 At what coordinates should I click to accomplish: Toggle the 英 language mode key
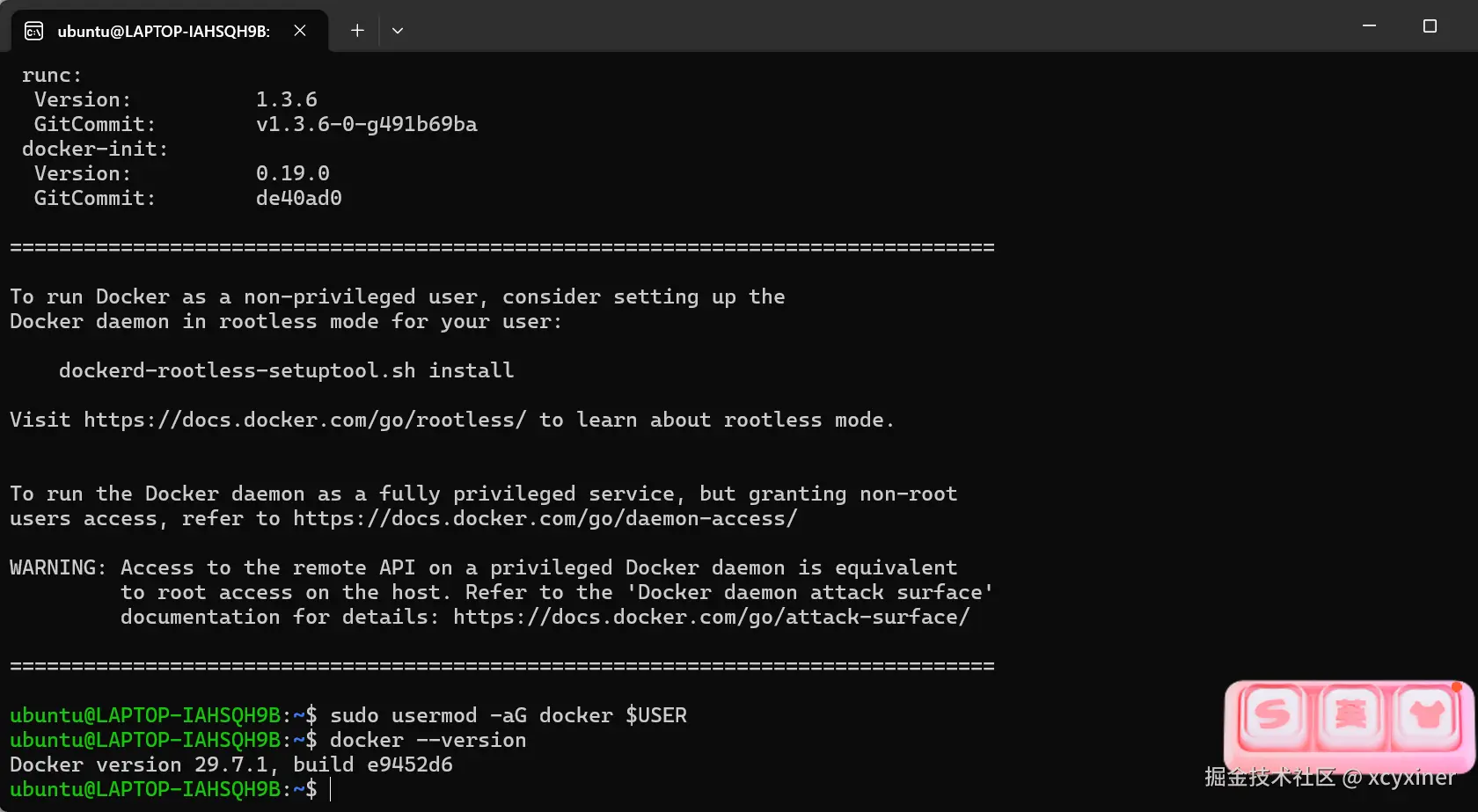point(1350,714)
